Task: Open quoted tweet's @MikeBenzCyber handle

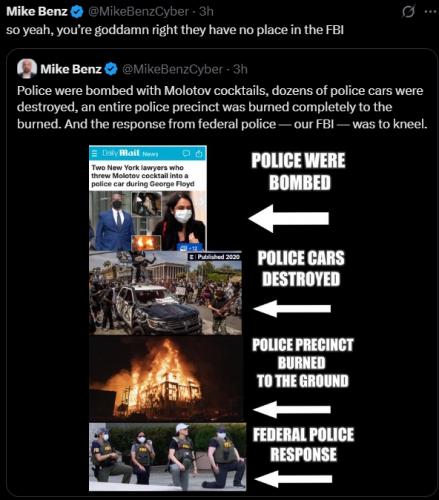Action: (172, 69)
